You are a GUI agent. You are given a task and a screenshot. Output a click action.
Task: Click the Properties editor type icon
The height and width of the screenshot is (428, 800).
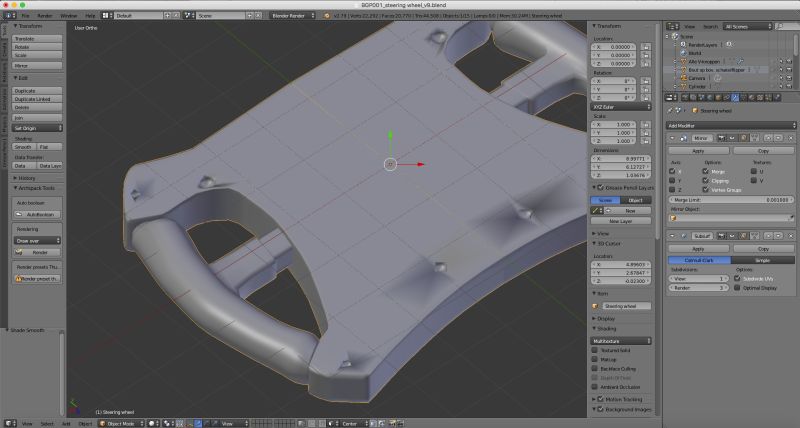tap(671, 97)
